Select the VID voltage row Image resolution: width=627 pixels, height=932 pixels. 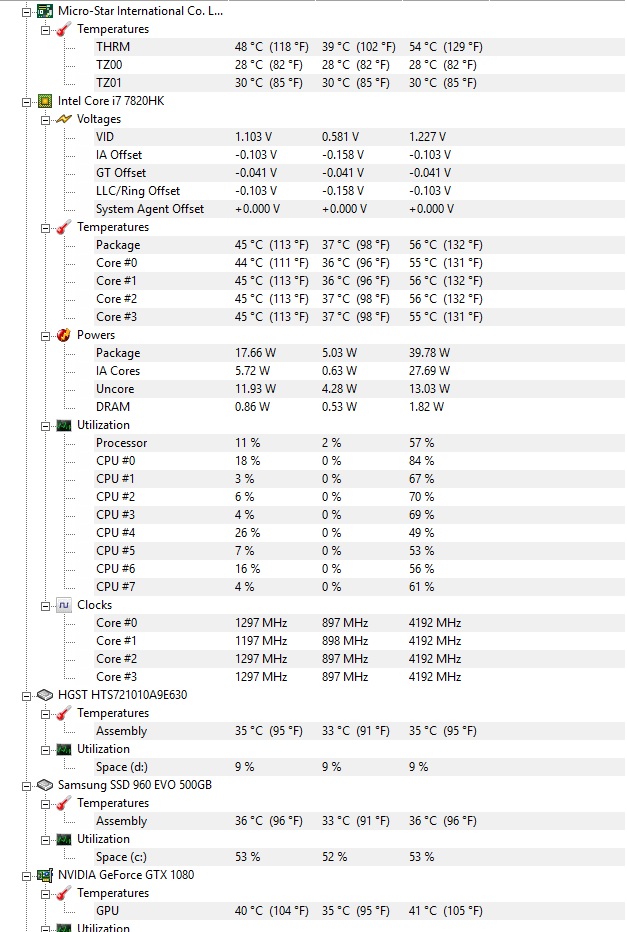coord(345,137)
